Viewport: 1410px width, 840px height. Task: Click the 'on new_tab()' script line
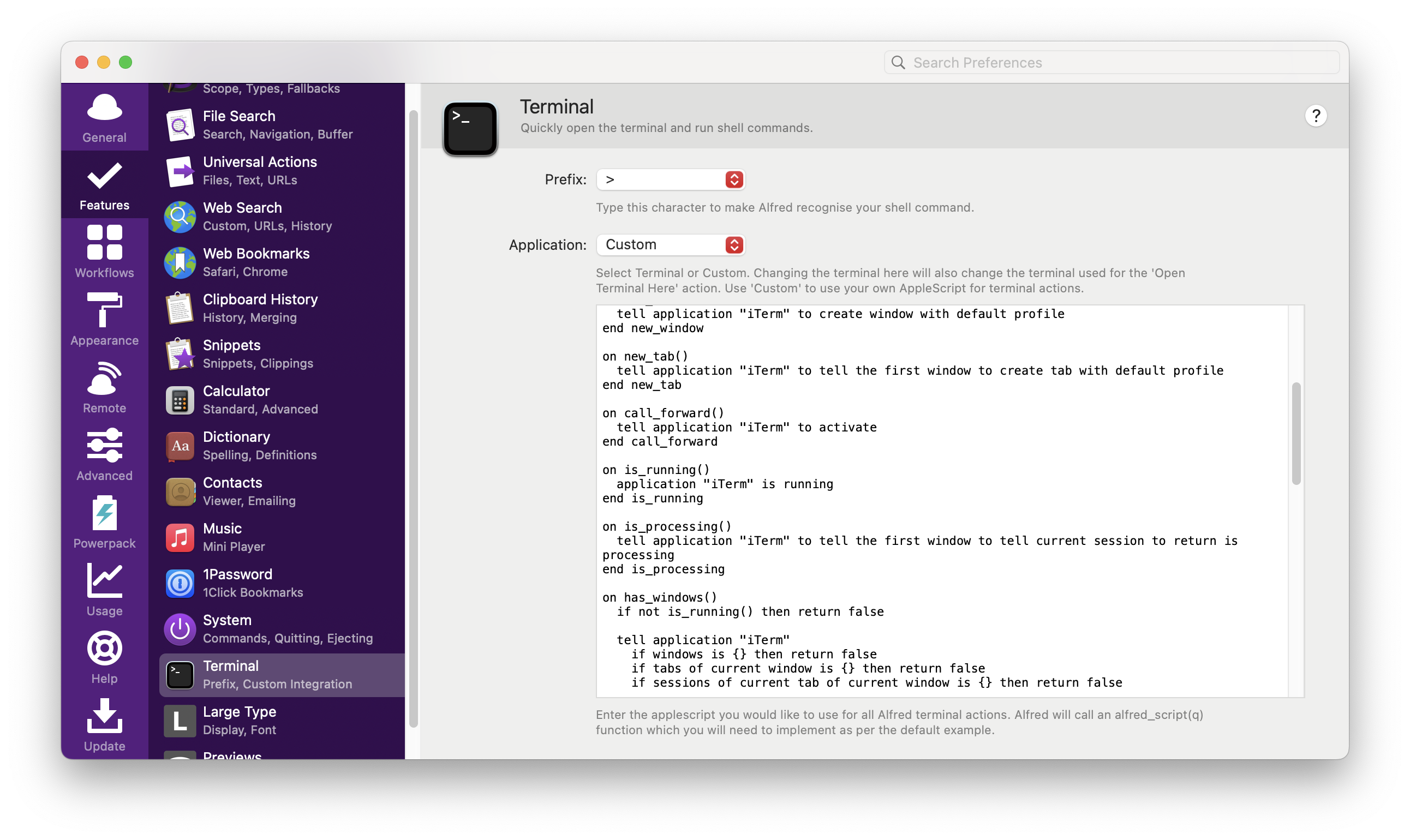(645, 356)
